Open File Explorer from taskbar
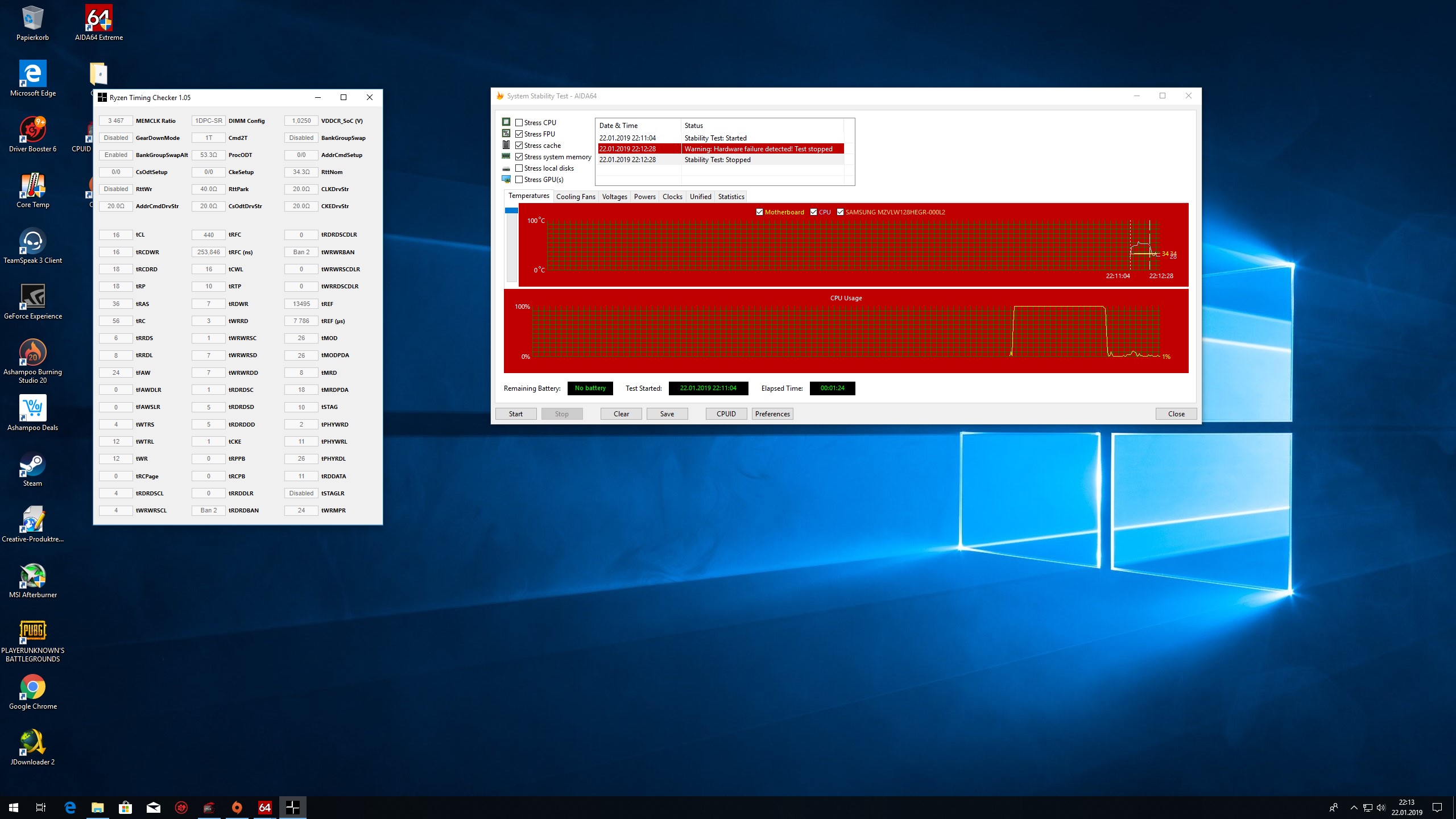 98,807
